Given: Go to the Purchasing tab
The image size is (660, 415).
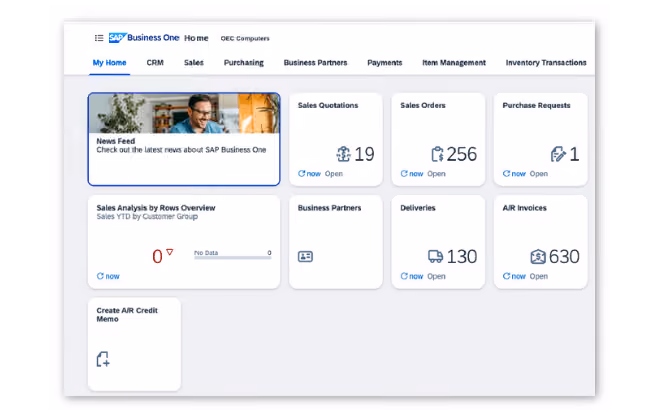Looking at the screenshot, I should point(244,63).
